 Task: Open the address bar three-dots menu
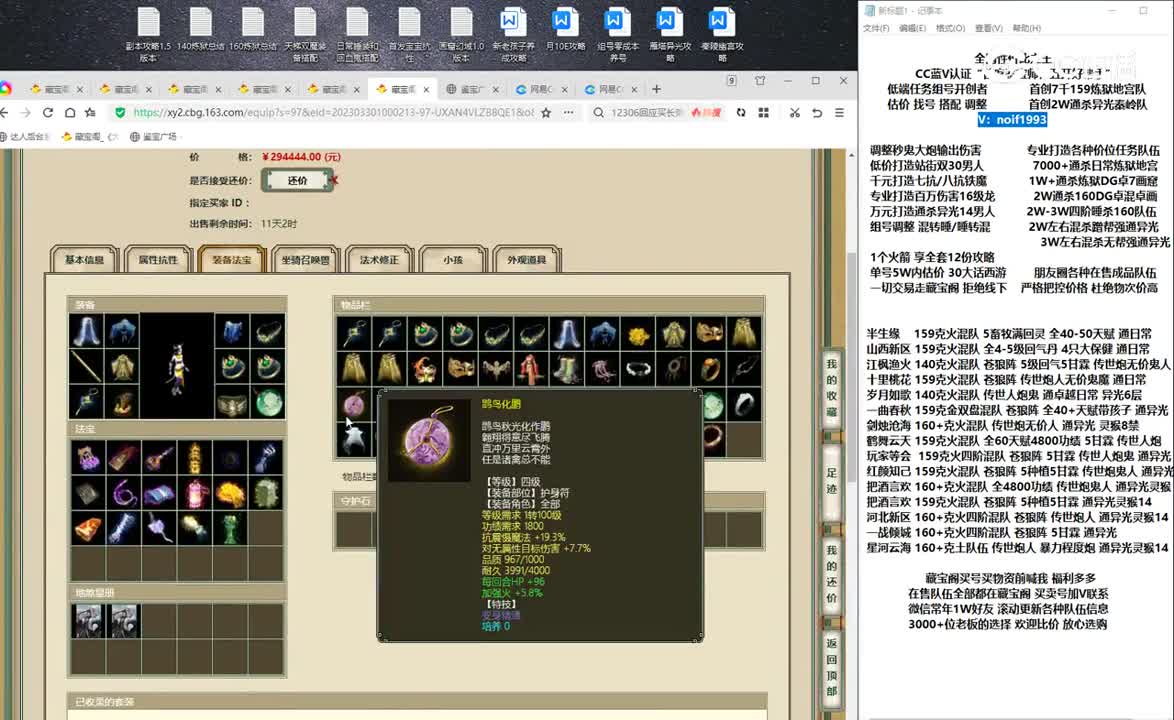[x=569, y=112]
